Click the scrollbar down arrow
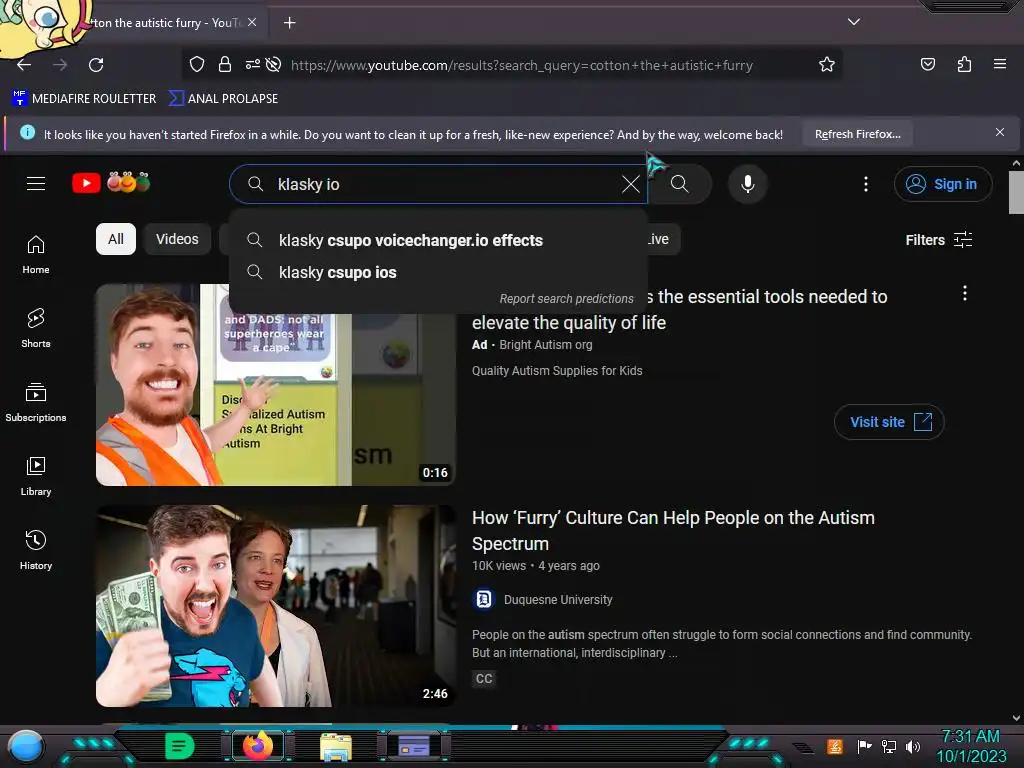This screenshot has height=768, width=1024. [1016, 718]
